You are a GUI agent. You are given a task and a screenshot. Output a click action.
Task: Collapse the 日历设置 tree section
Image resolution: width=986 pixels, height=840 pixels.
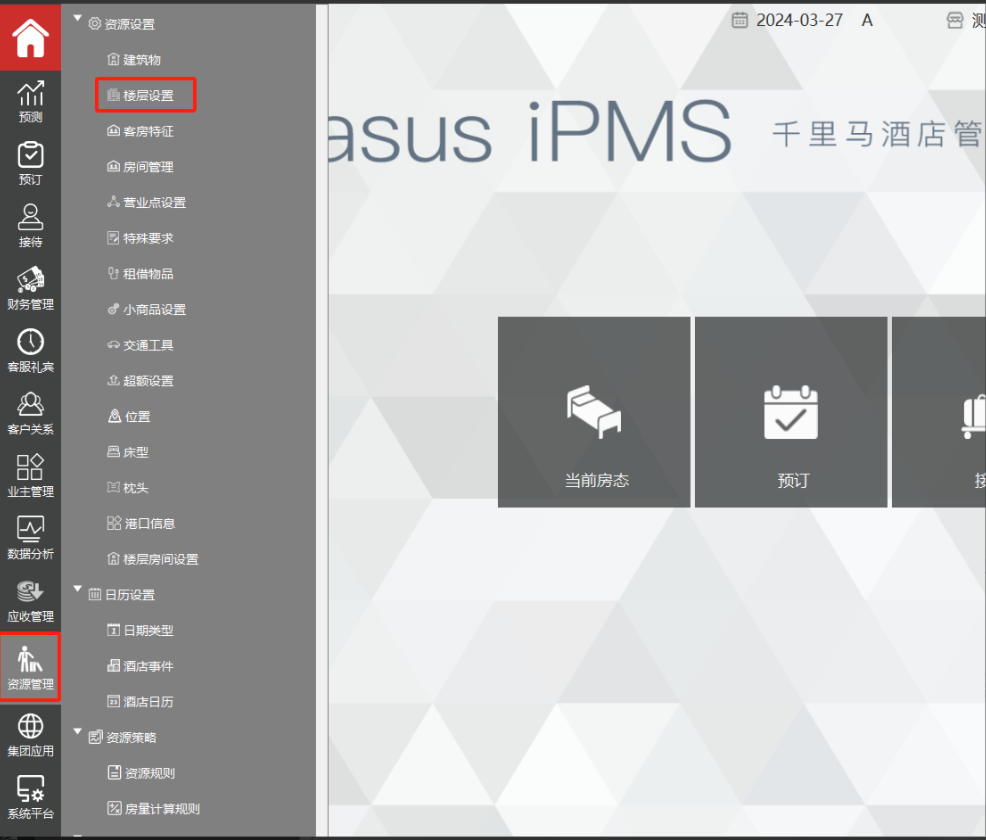78,589
